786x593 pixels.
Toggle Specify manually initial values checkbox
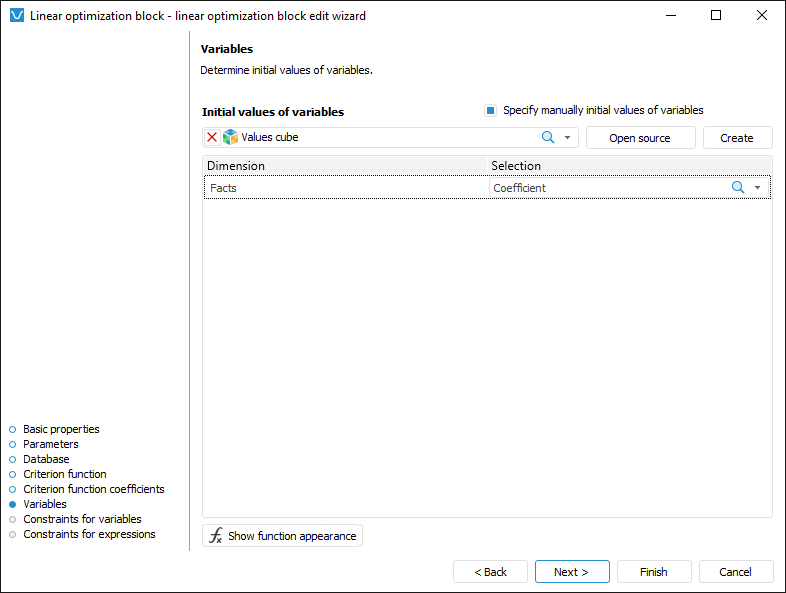pos(490,111)
